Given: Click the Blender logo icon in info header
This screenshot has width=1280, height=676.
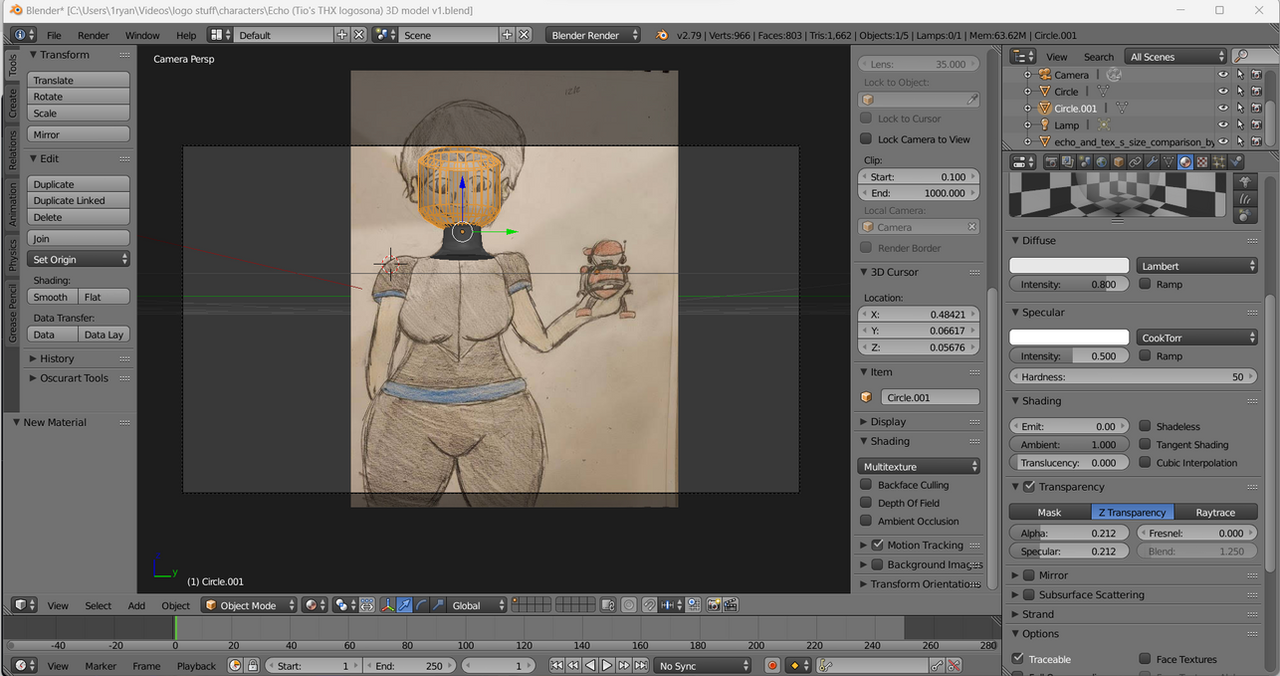Looking at the screenshot, I should point(662,35).
